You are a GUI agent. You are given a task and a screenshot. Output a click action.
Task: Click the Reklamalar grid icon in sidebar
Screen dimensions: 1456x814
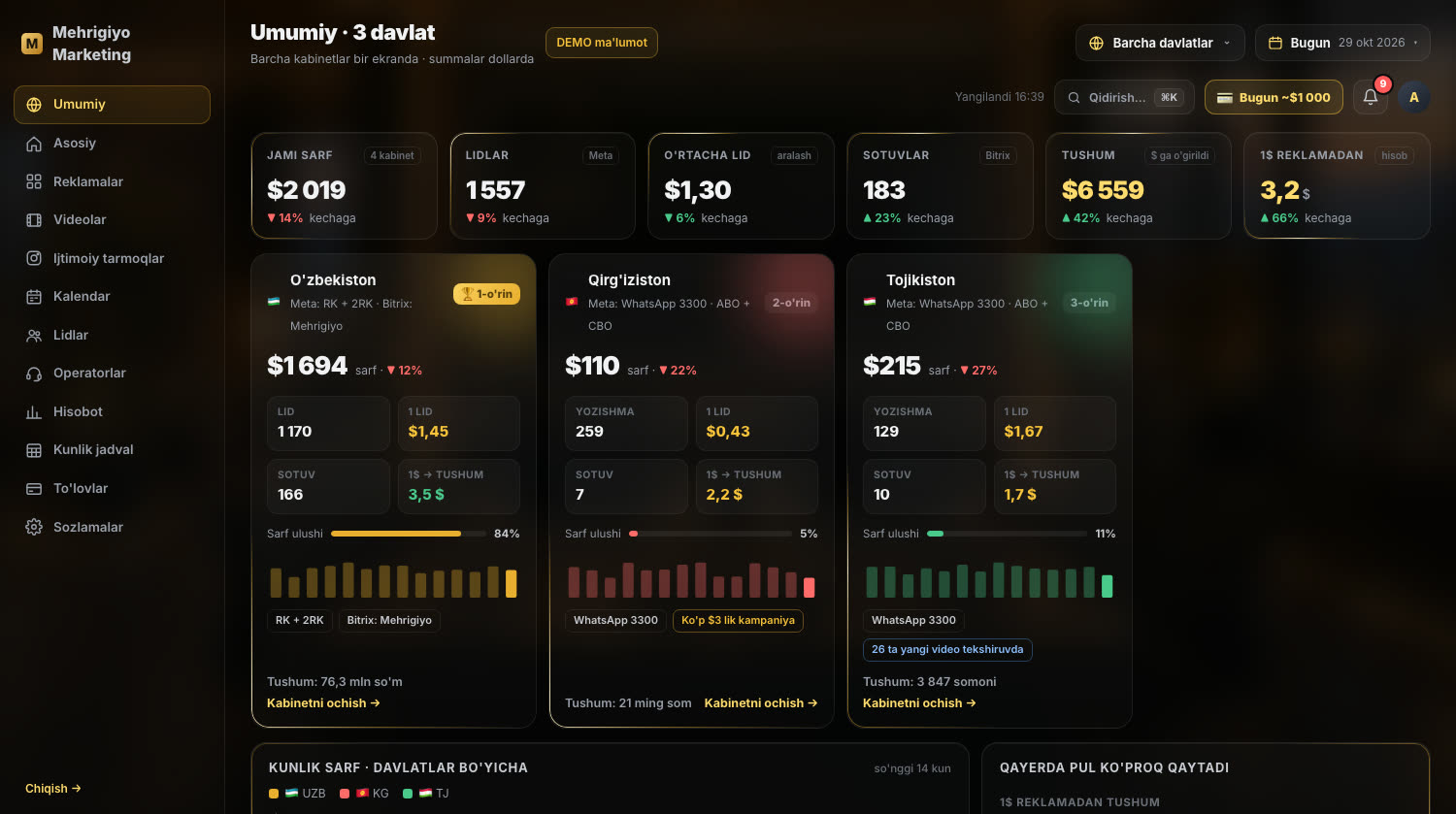34,181
